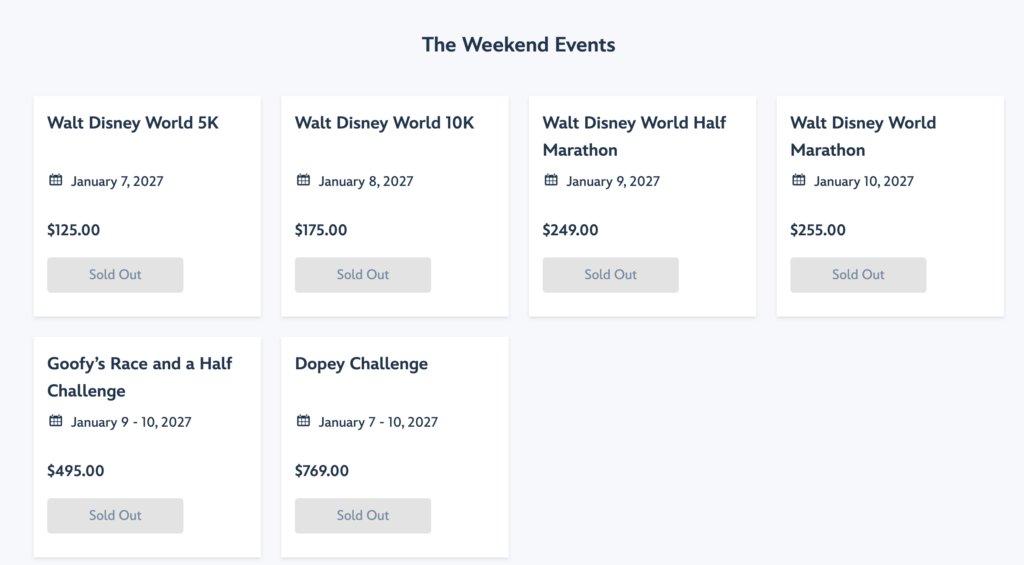The image size is (1024, 565).
Task: Click the $769.00 price on Dopey Challenge
Action: pyautogui.click(x=322, y=471)
